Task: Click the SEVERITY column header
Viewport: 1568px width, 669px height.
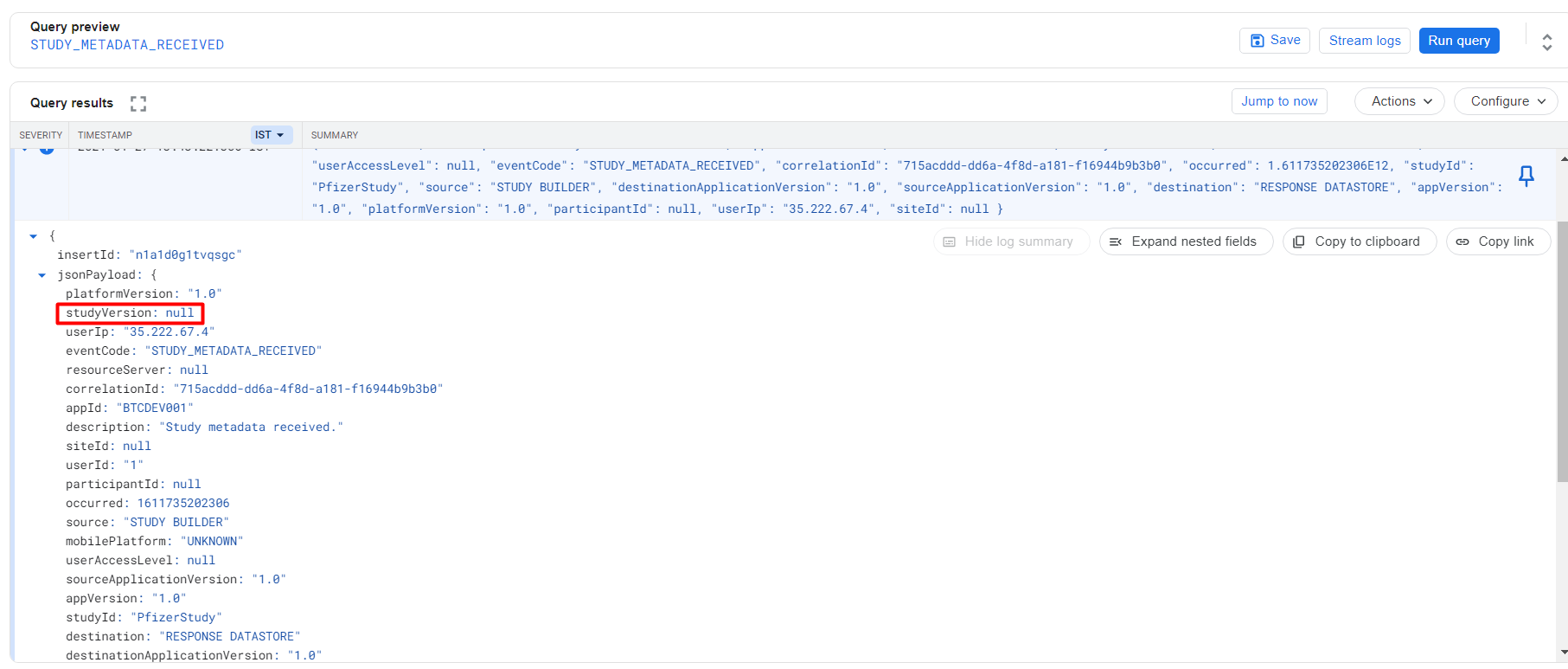Action: 41,135
